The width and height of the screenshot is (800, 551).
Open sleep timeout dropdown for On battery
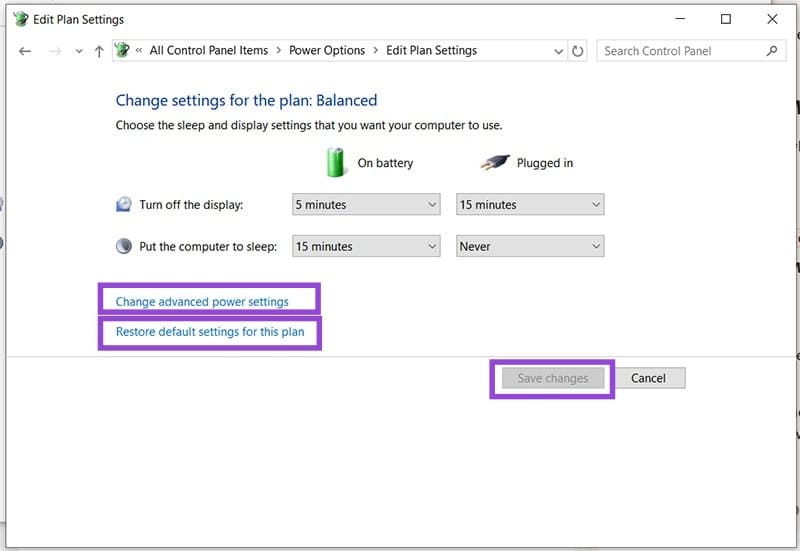pyautogui.click(x=366, y=246)
